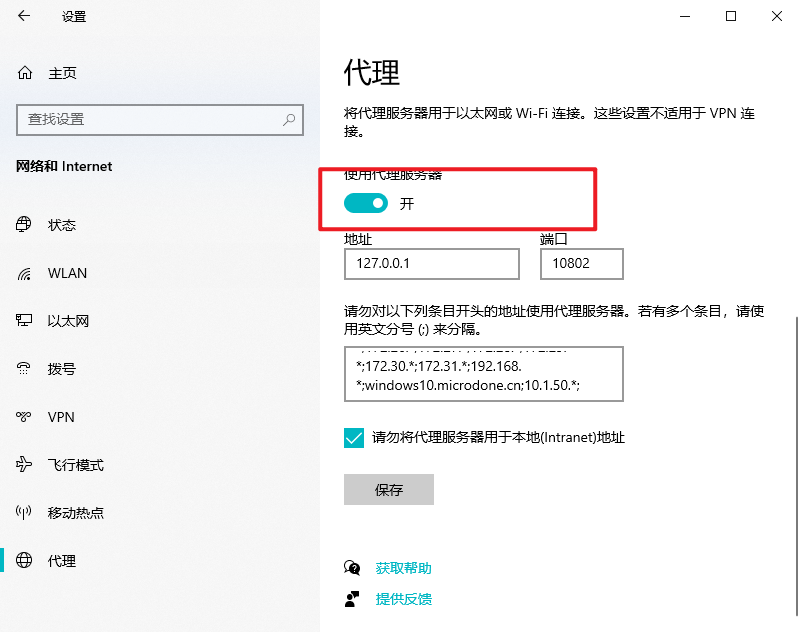Open the 提供反馈 link
The image size is (800, 632).
[404, 599]
